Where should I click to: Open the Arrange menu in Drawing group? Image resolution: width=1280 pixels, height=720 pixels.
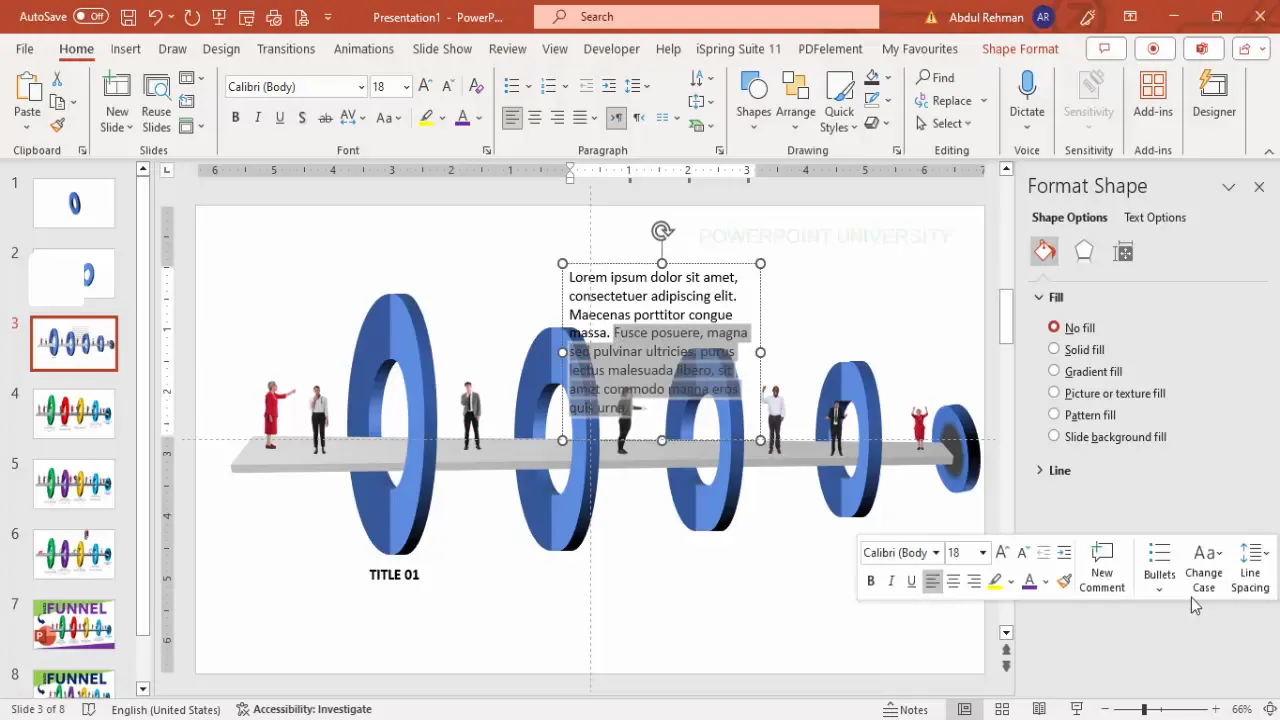tap(796, 101)
